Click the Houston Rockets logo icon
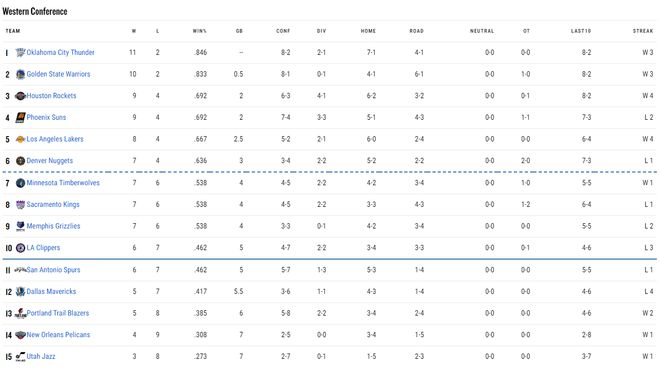Viewport: 660px width, 372px height. [x=20, y=96]
